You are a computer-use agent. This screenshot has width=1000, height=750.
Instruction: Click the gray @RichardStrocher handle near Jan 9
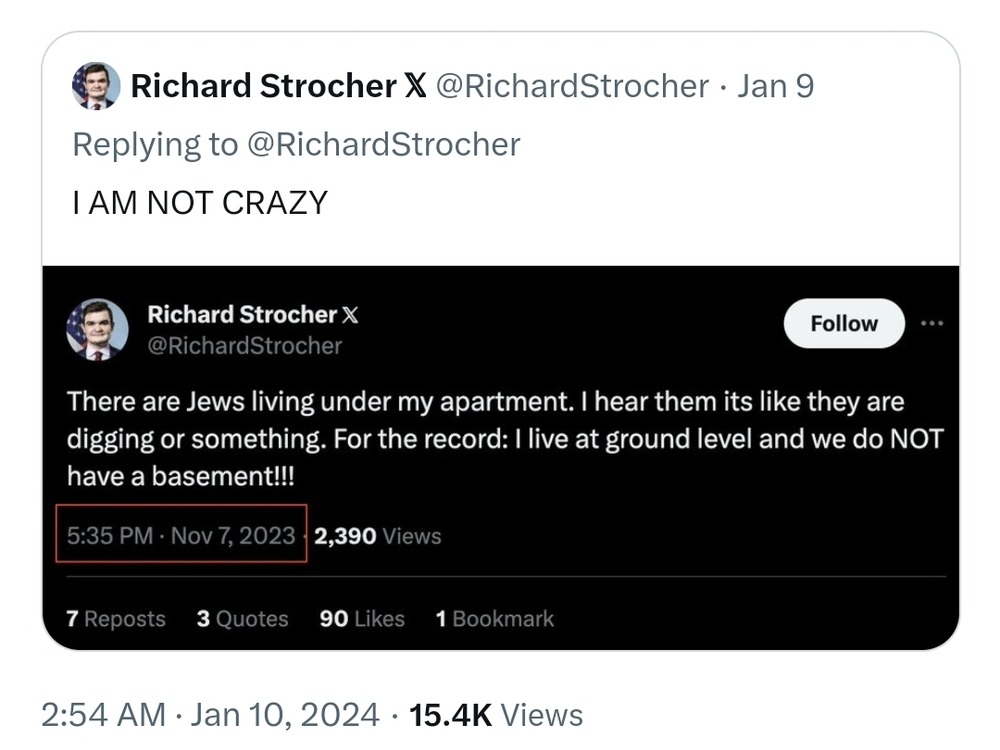click(572, 86)
